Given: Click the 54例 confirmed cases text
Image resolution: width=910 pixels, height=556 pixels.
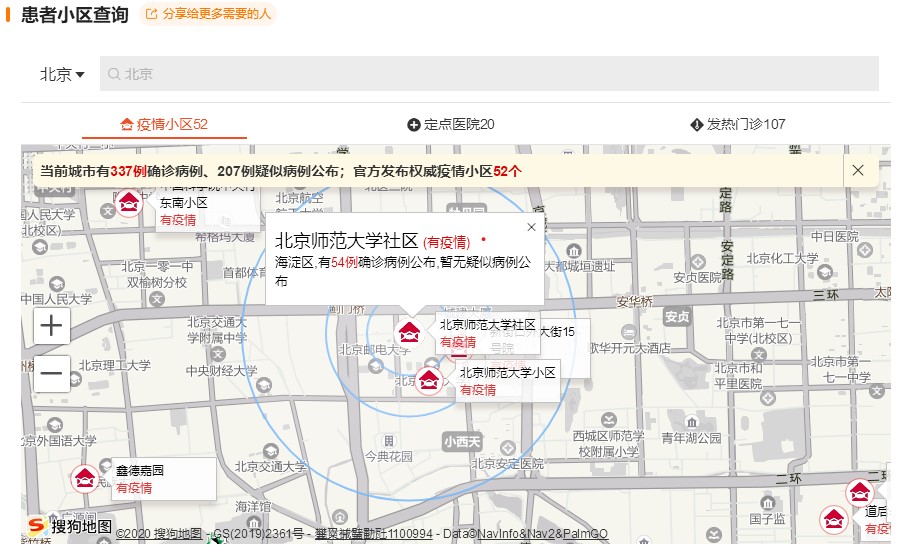Looking at the screenshot, I should tap(344, 262).
